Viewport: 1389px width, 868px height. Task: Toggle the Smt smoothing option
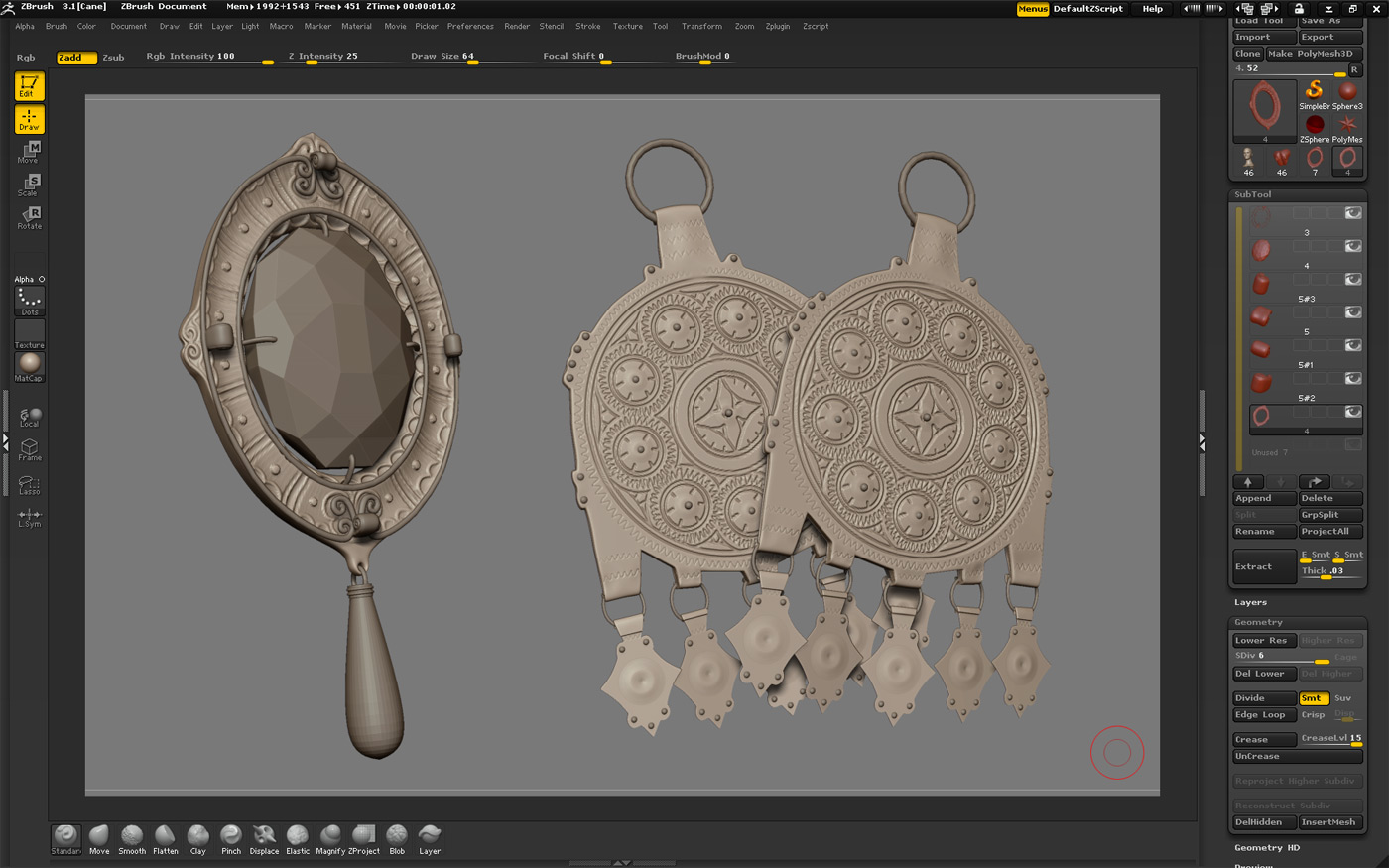1314,698
